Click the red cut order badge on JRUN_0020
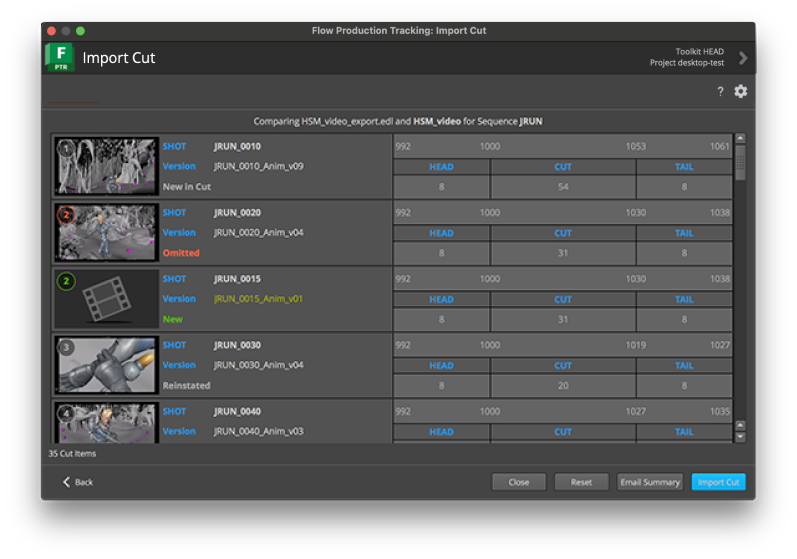Image resolution: width=797 pixels, height=559 pixels. tap(66, 215)
